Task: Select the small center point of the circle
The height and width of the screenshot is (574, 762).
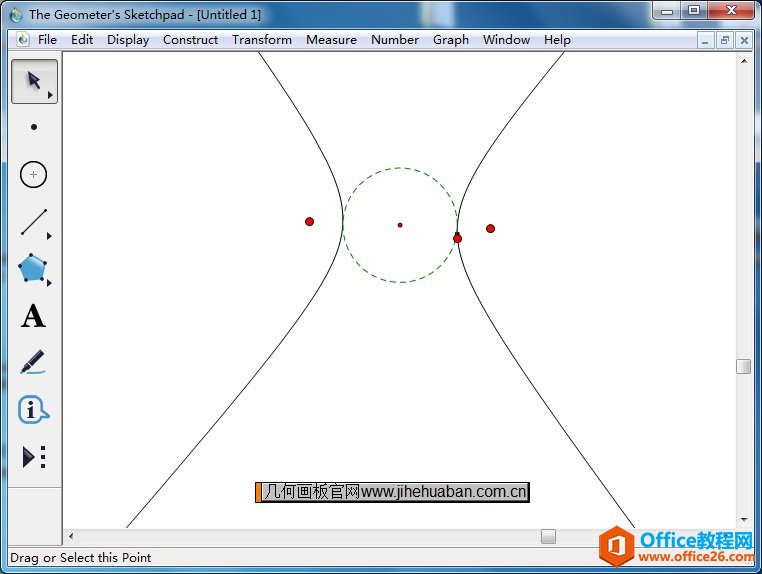Action: point(400,225)
